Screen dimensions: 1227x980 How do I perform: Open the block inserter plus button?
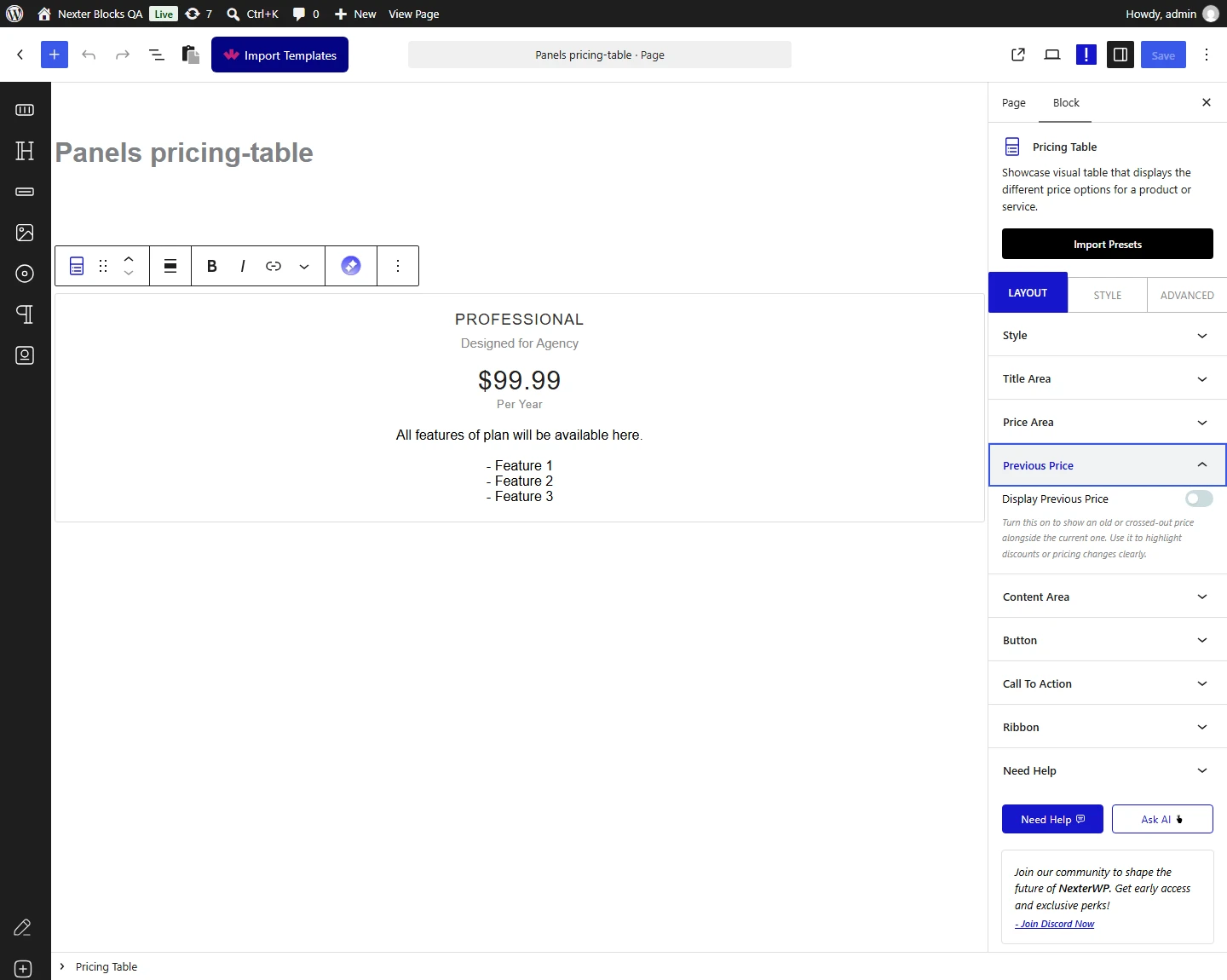pos(54,55)
